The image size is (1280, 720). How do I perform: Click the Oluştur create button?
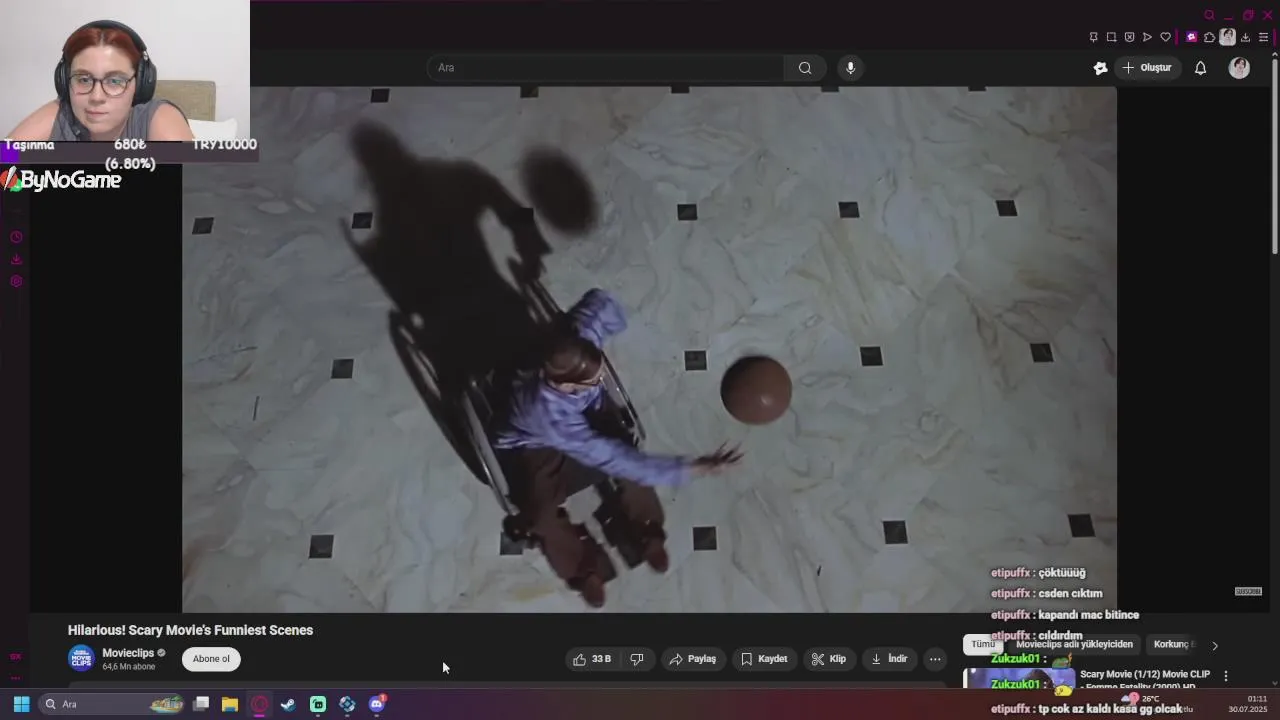1147,68
